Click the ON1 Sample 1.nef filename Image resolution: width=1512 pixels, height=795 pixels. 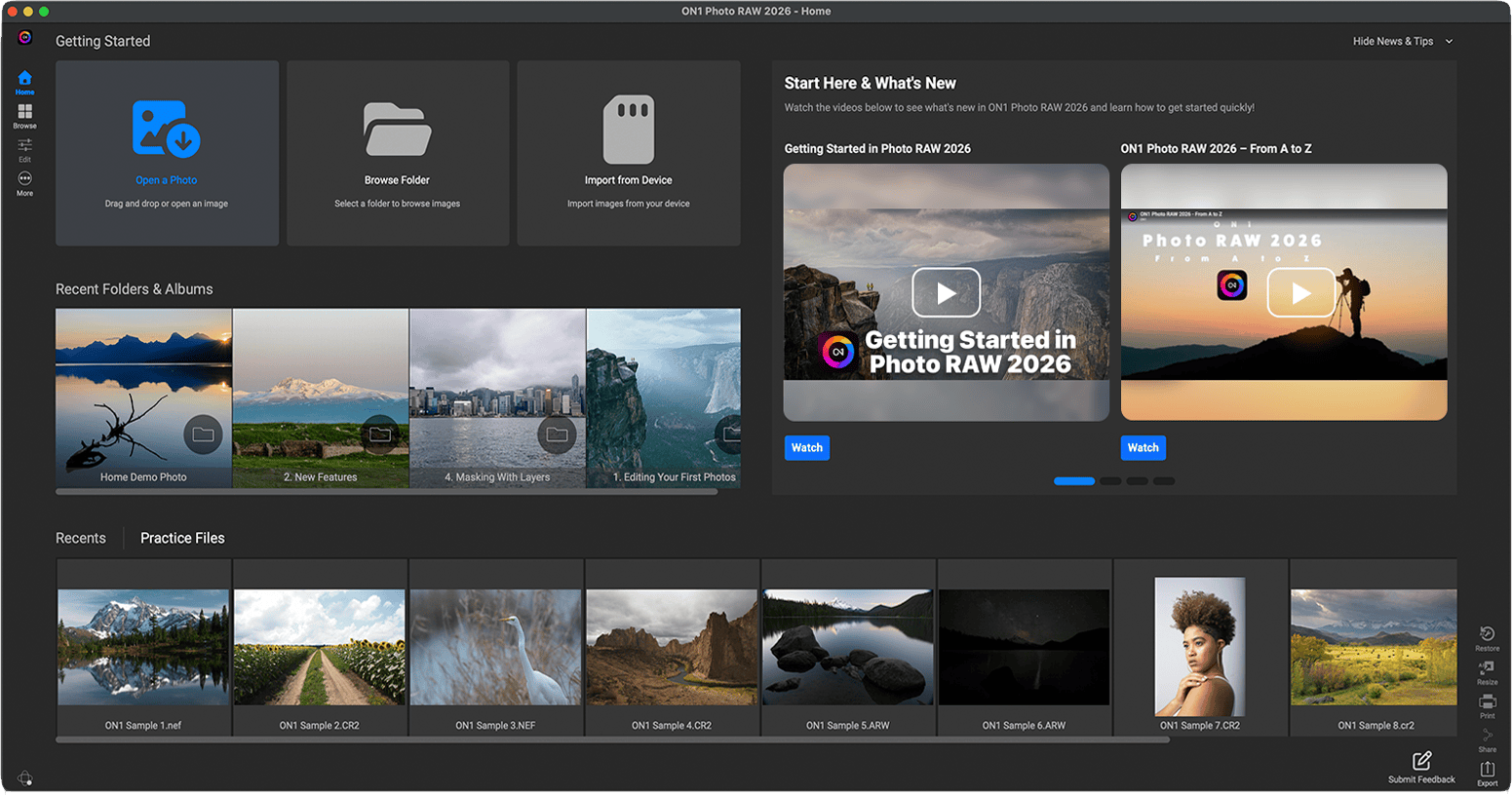[x=143, y=726]
